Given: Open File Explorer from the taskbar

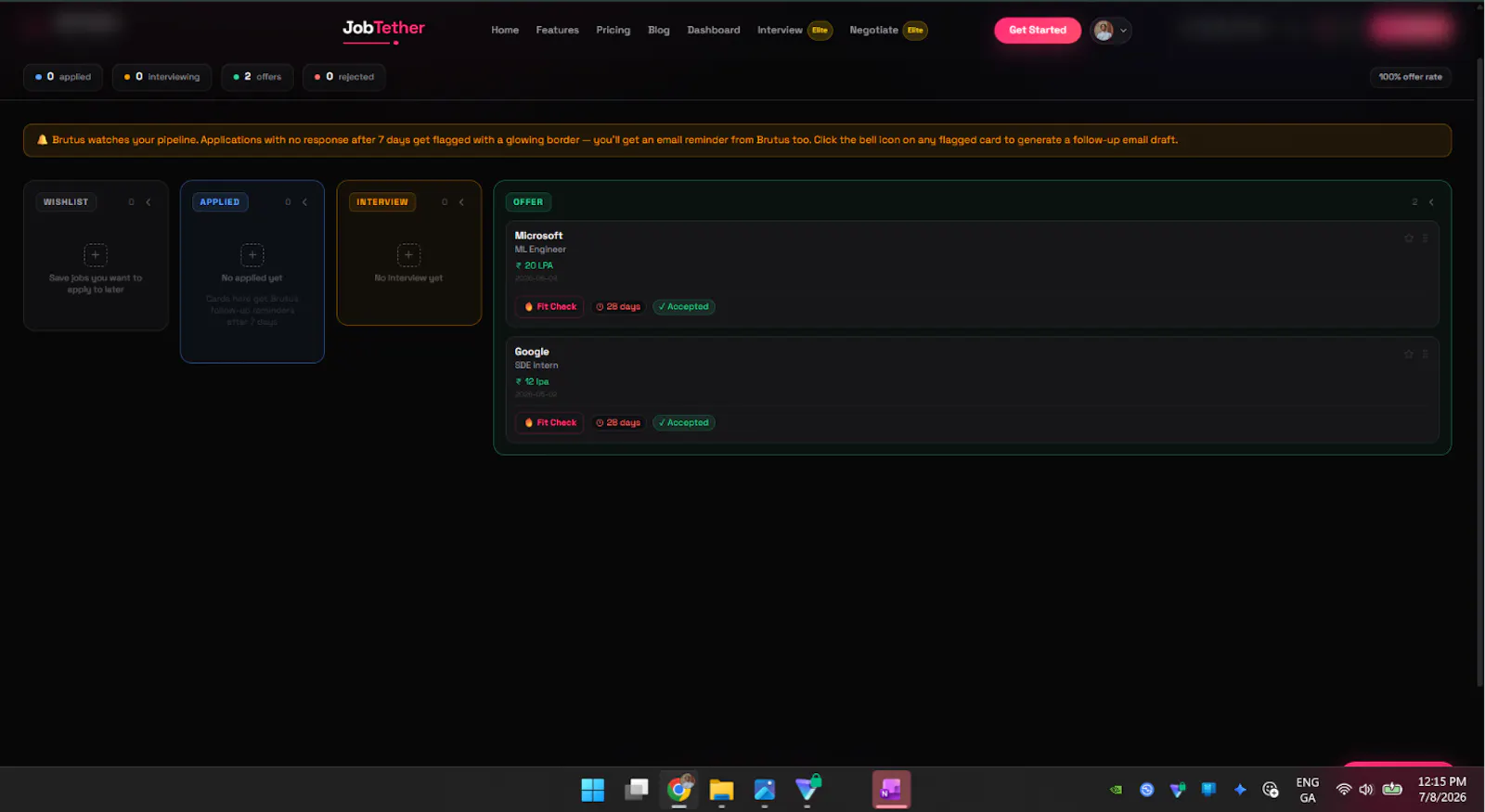Looking at the screenshot, I should pos(721,790).
